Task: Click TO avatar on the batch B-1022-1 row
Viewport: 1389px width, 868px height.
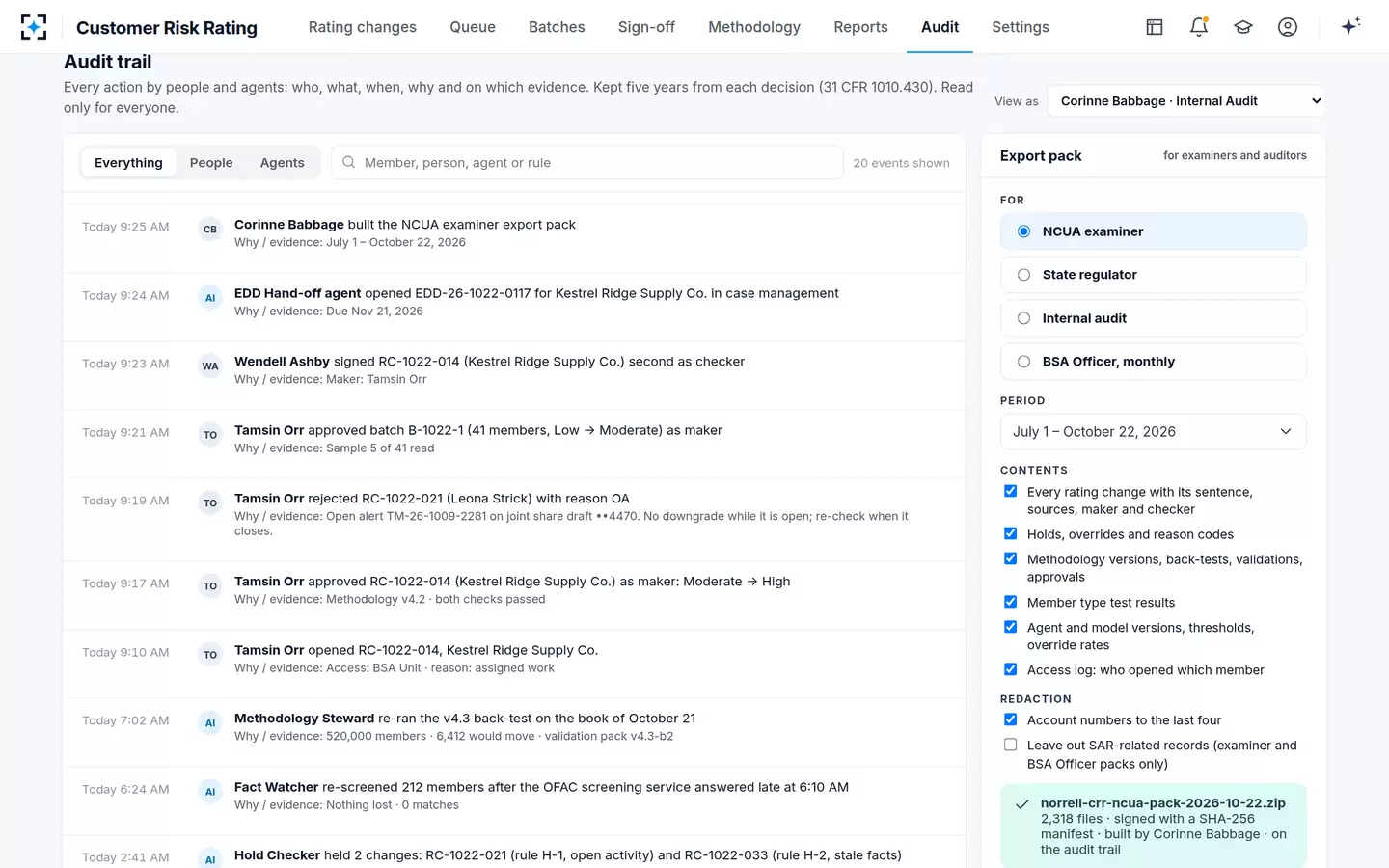Action: [210, 435]
